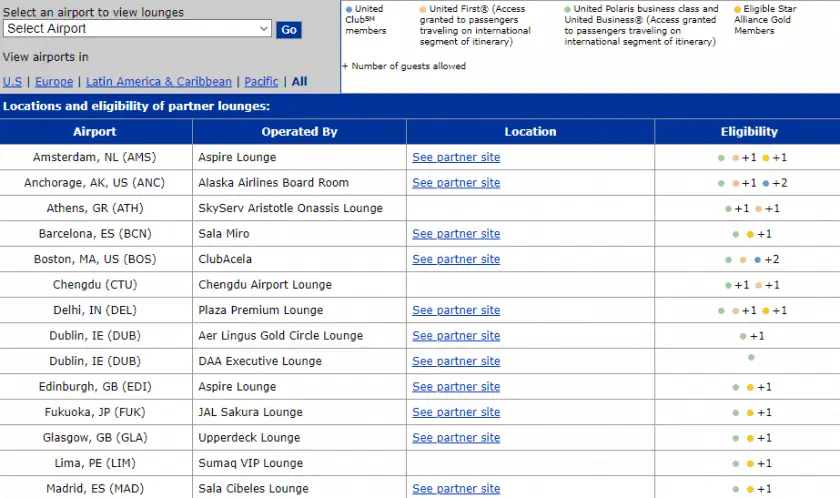
Task: Click the green United Polaris legend dot
Action: click(x=567, y=9)
